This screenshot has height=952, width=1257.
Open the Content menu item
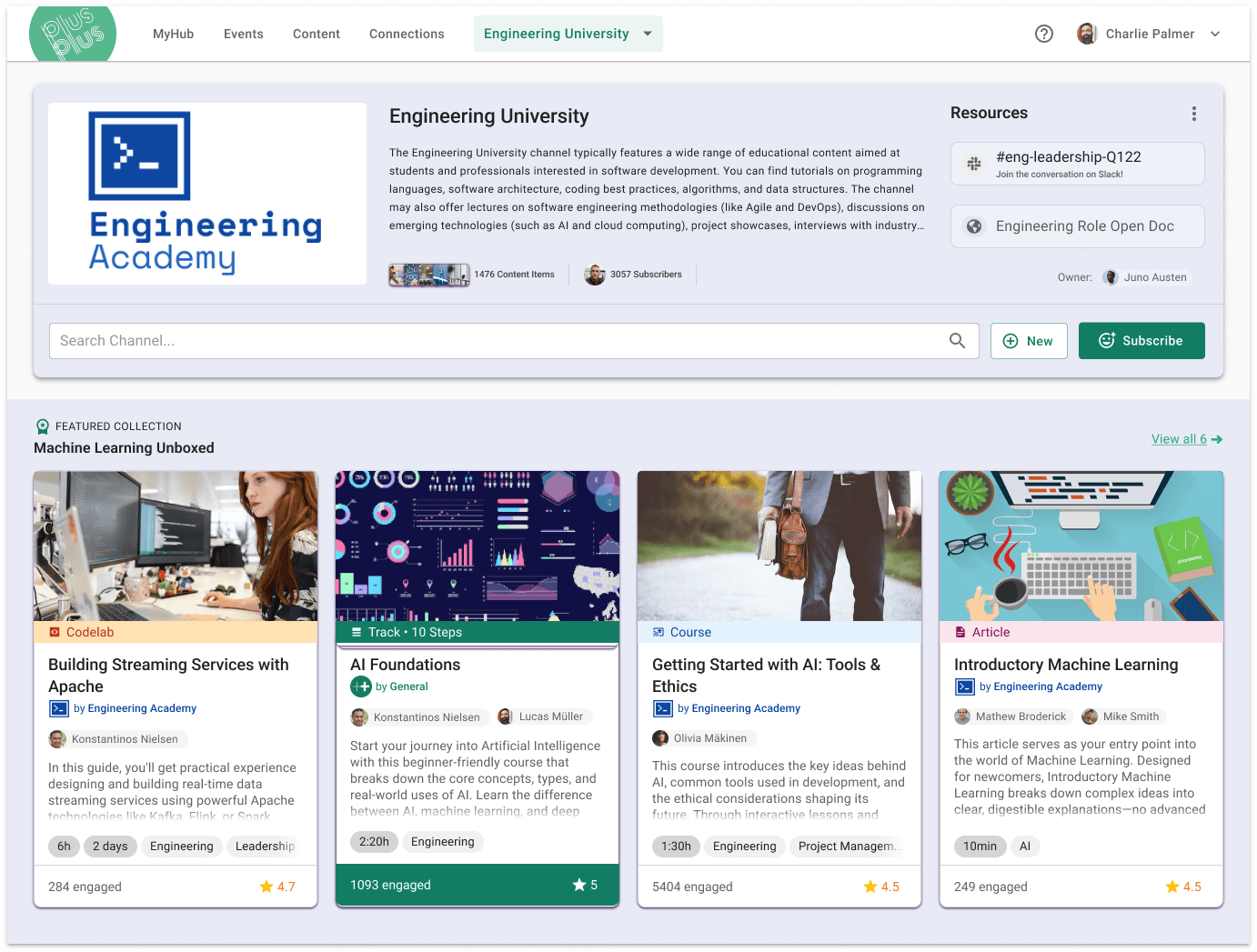click(317, 34)
